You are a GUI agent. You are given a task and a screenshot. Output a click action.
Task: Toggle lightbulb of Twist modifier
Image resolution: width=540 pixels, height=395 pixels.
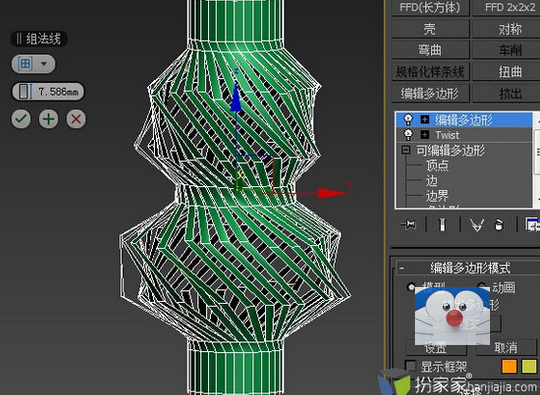[408, 135]
